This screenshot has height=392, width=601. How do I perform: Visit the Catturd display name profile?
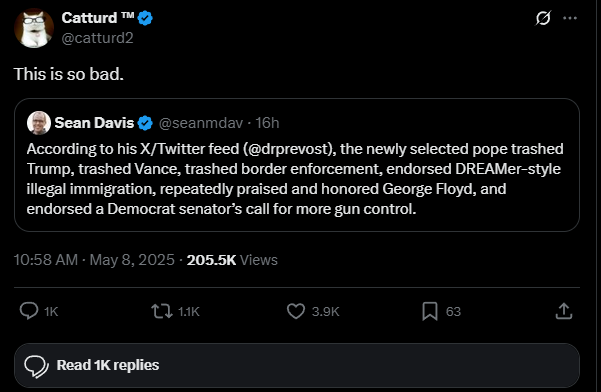[x=98, y=18]
